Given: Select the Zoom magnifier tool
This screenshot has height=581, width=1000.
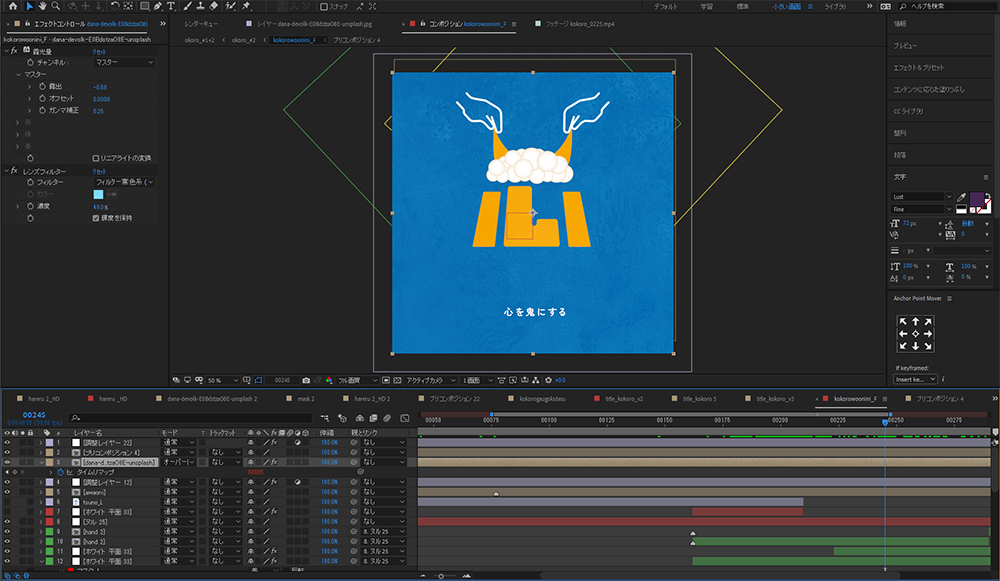Looking at the screenshot, I should click(56, 6).
